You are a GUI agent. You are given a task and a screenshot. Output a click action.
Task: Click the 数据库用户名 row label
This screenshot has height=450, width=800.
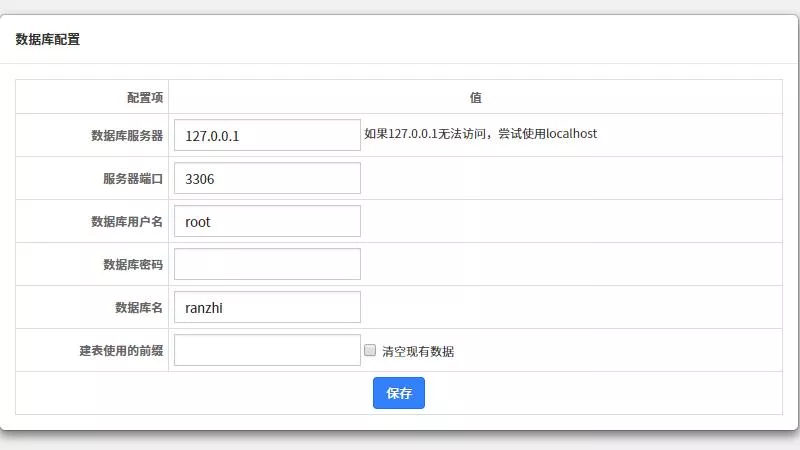[x=127, y=221]
